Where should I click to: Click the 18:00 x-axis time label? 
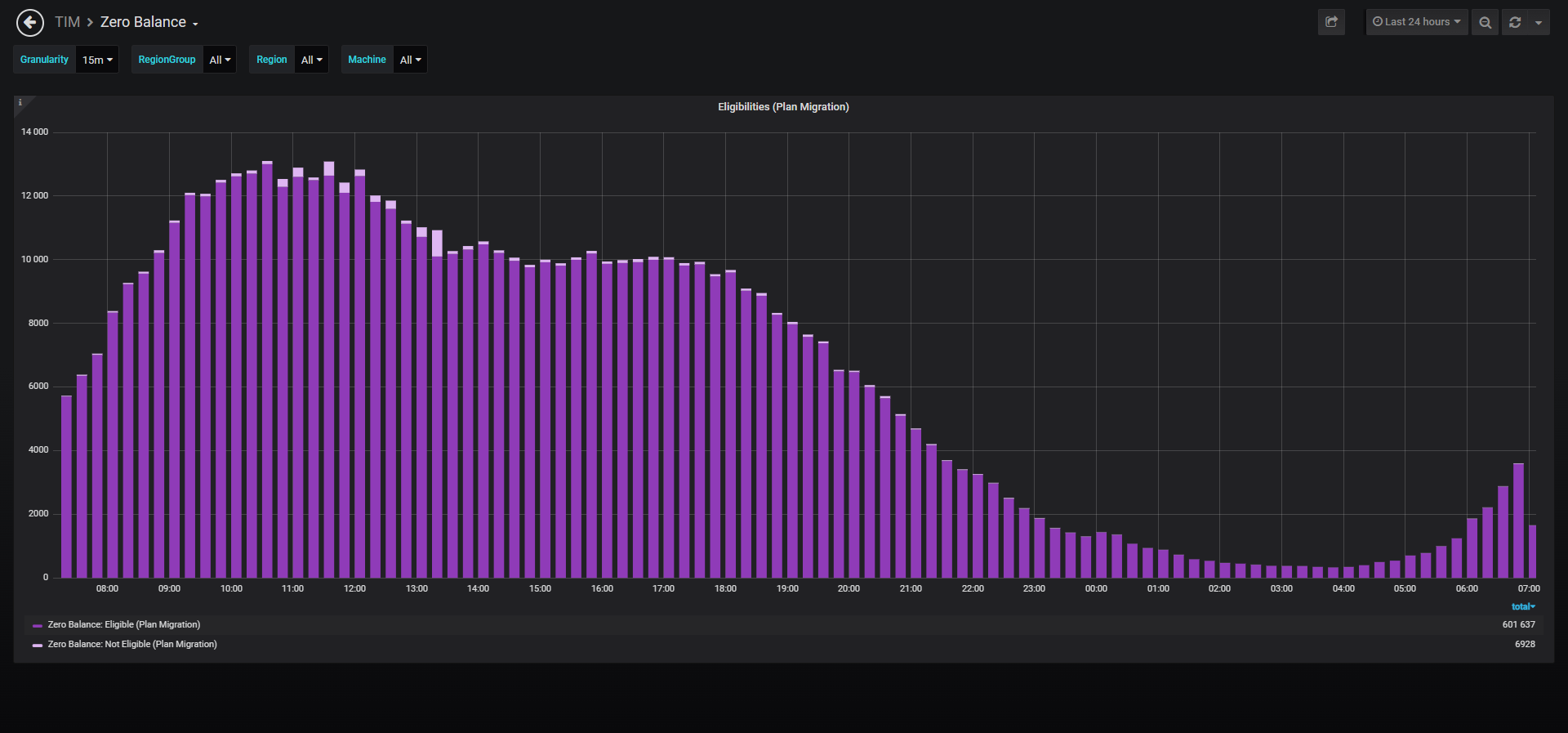(x=725, y=588)
